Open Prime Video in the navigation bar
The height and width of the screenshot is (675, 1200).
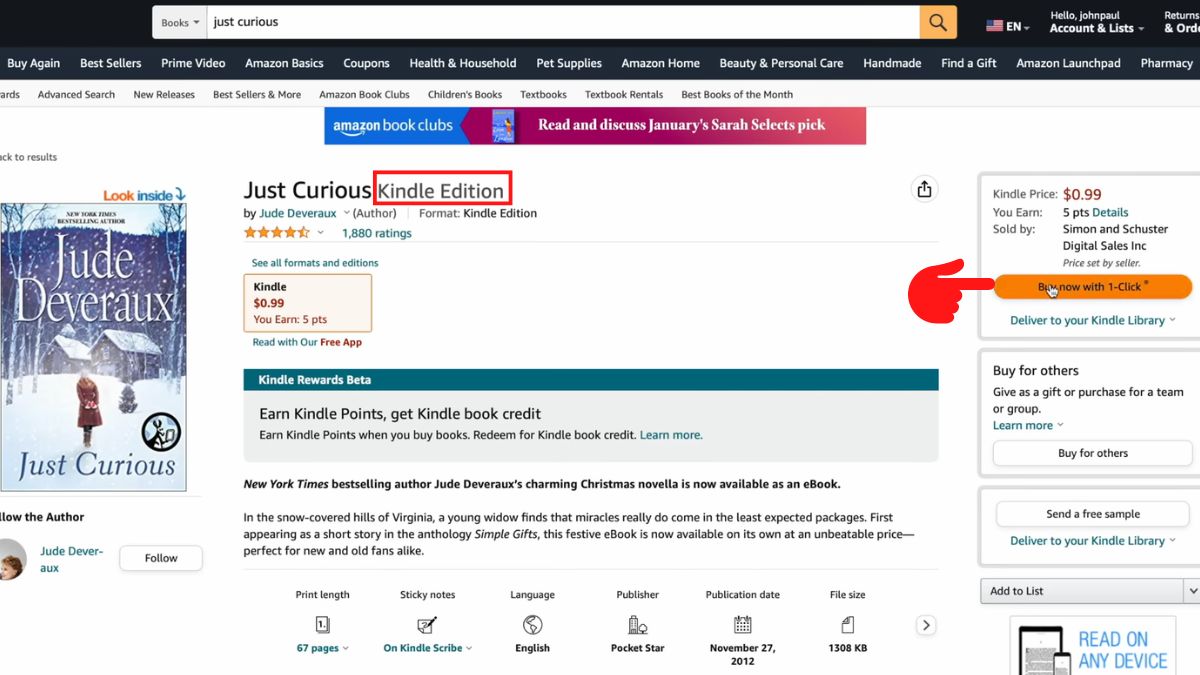point(193,63)
